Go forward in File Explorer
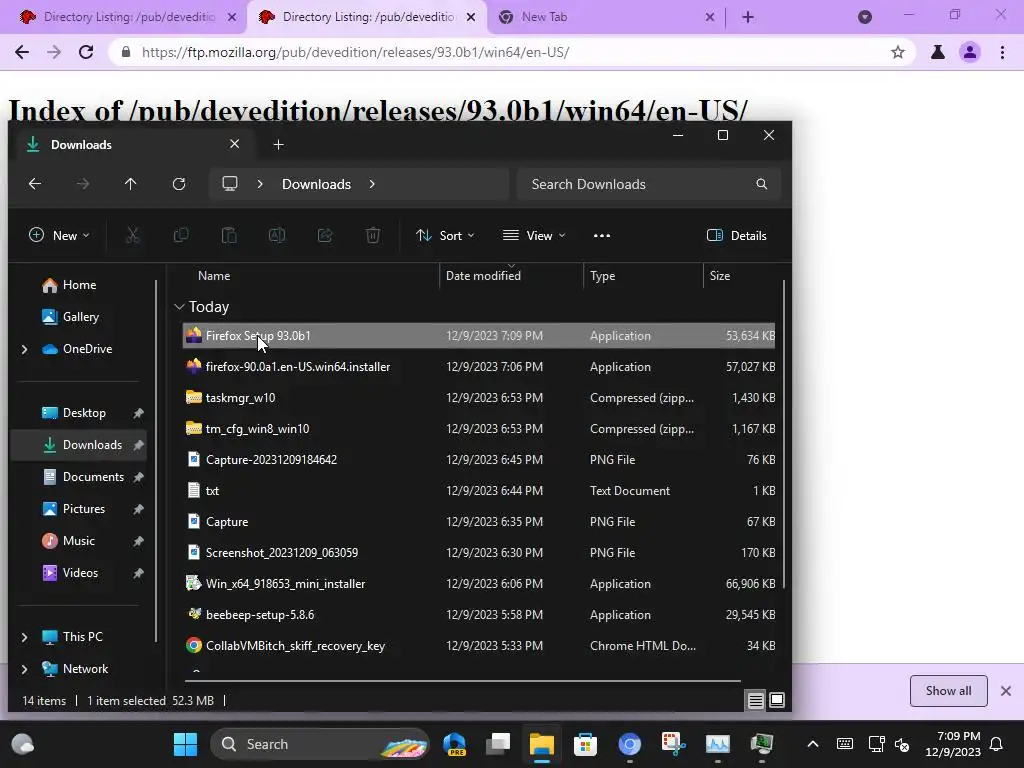Viewport: 1024px width, 768px height. (83, 184)
